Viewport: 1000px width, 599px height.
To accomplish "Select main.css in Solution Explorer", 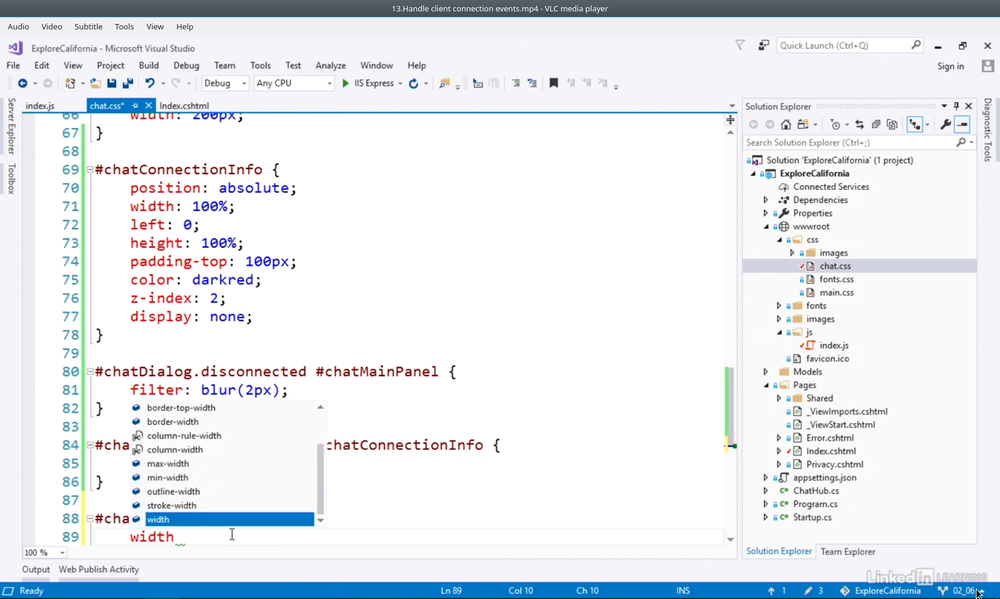I will click(x=836, y=293).
